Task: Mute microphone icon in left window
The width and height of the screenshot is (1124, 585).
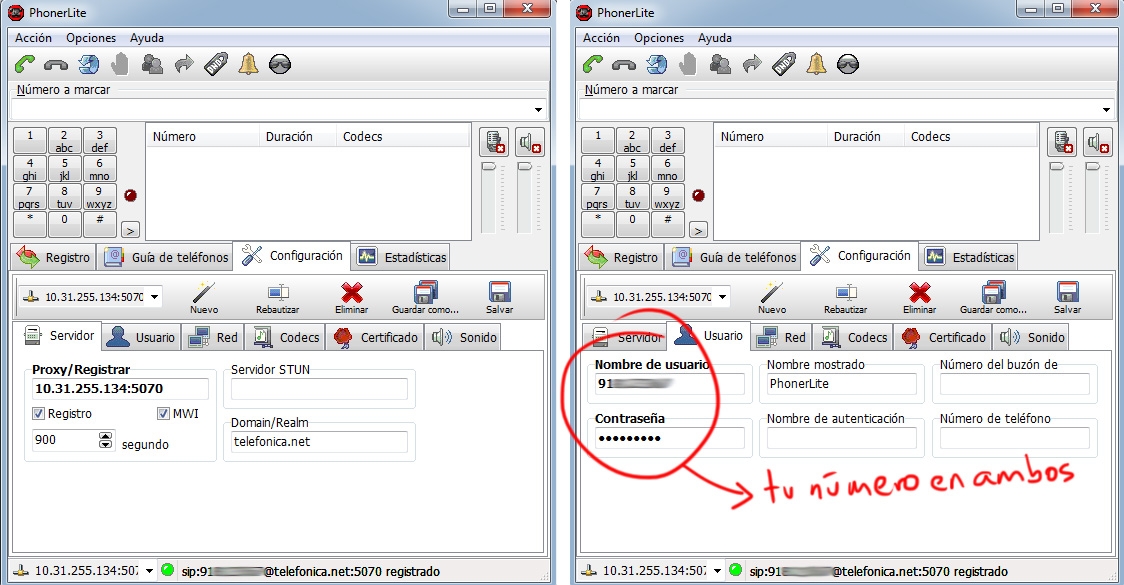Action: [494, 142]
